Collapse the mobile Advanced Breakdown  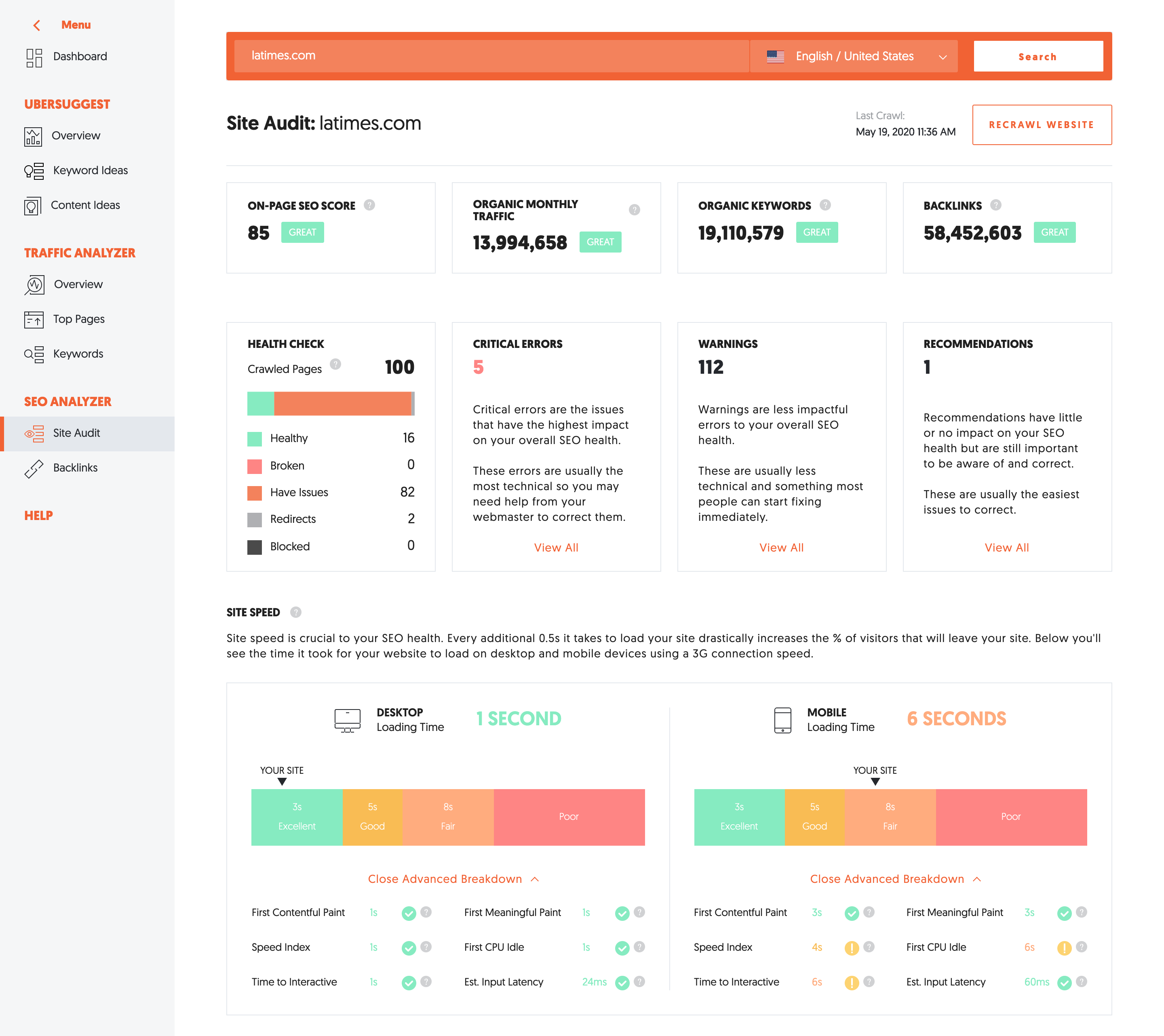(x=895, y=878)
